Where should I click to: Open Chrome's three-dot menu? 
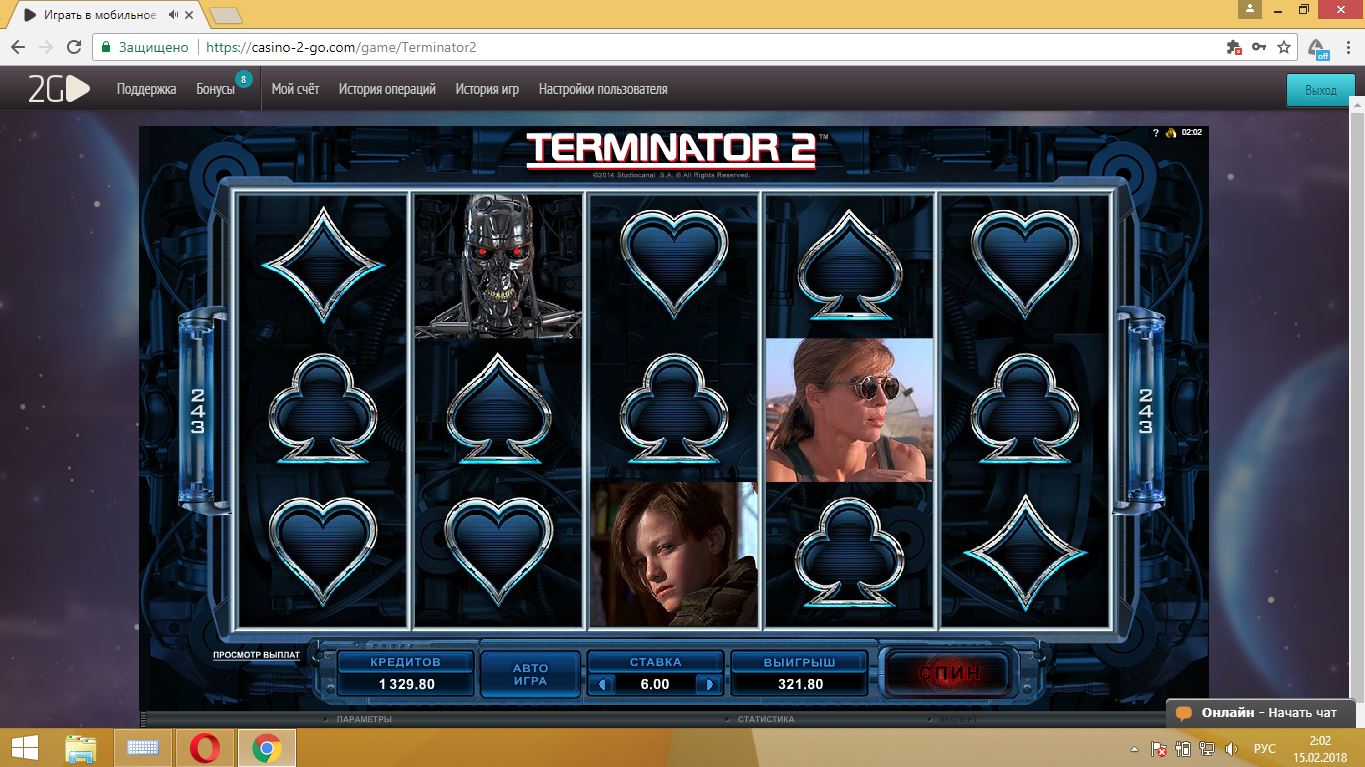click(1346, 47)
